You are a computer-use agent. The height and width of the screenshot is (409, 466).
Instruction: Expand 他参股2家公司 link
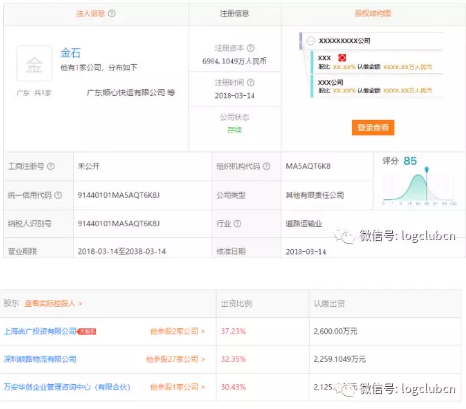(x=178, y=331)
